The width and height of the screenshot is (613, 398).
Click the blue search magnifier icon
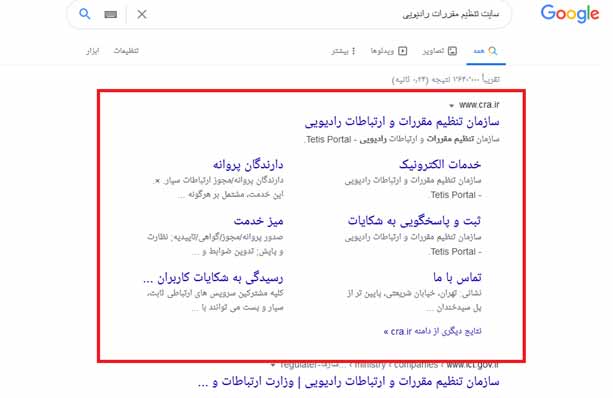coord(85,14)
